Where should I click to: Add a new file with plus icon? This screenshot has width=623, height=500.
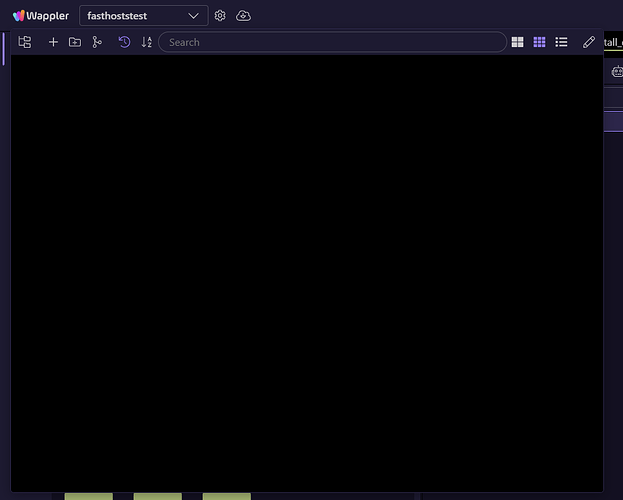(x=54, y=42)
